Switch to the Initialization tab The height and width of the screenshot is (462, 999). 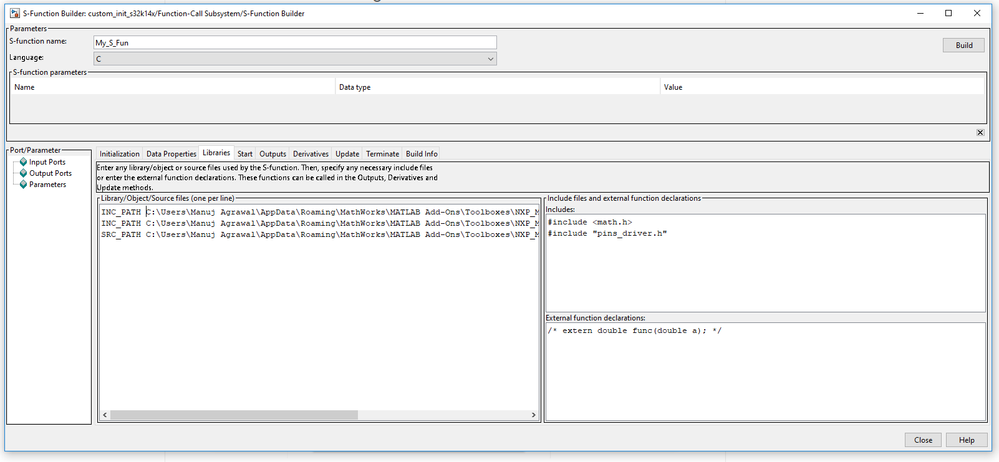coord(119,154)
